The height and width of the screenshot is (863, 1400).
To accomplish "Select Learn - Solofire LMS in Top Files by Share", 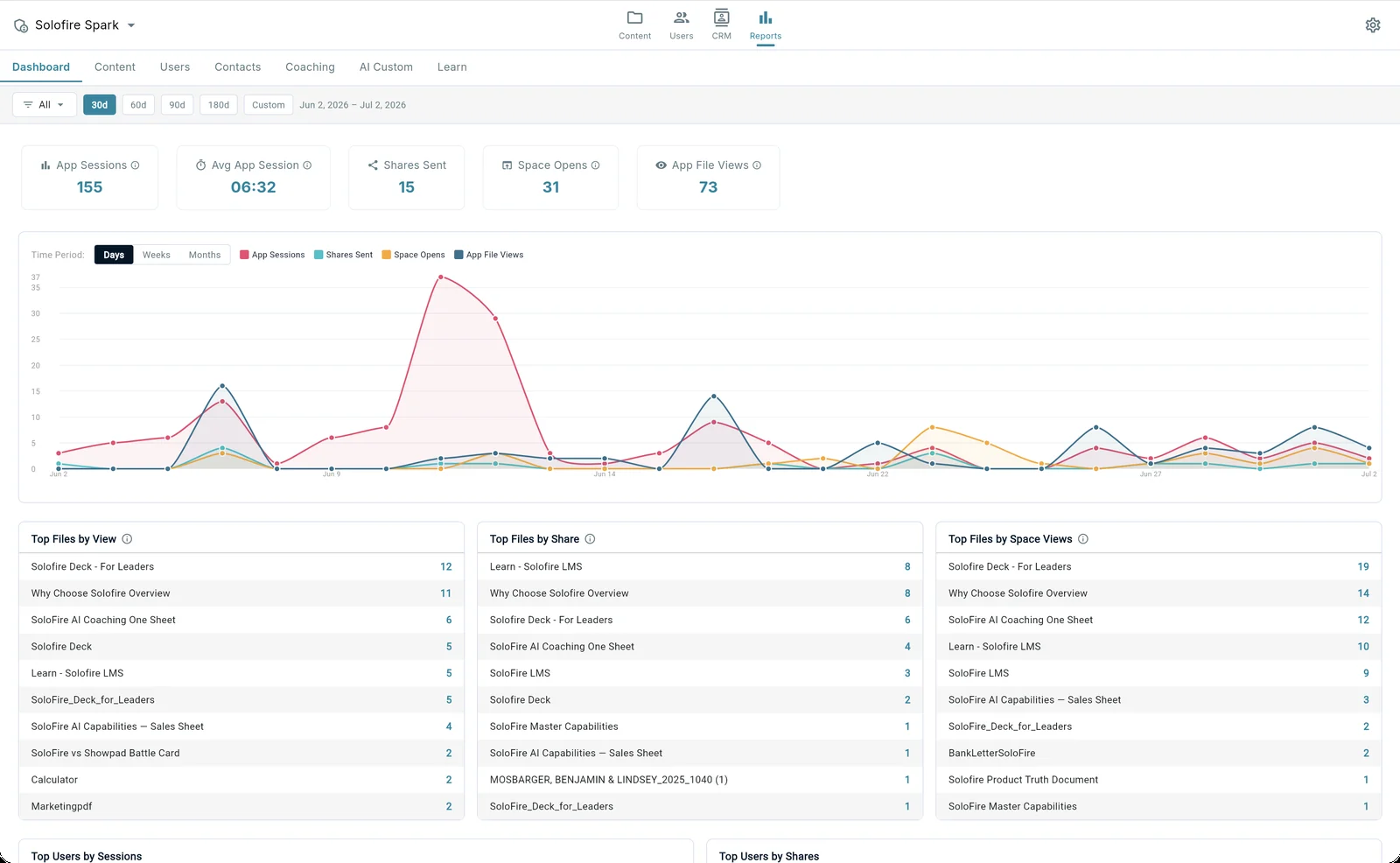I will tap(700, 567).
